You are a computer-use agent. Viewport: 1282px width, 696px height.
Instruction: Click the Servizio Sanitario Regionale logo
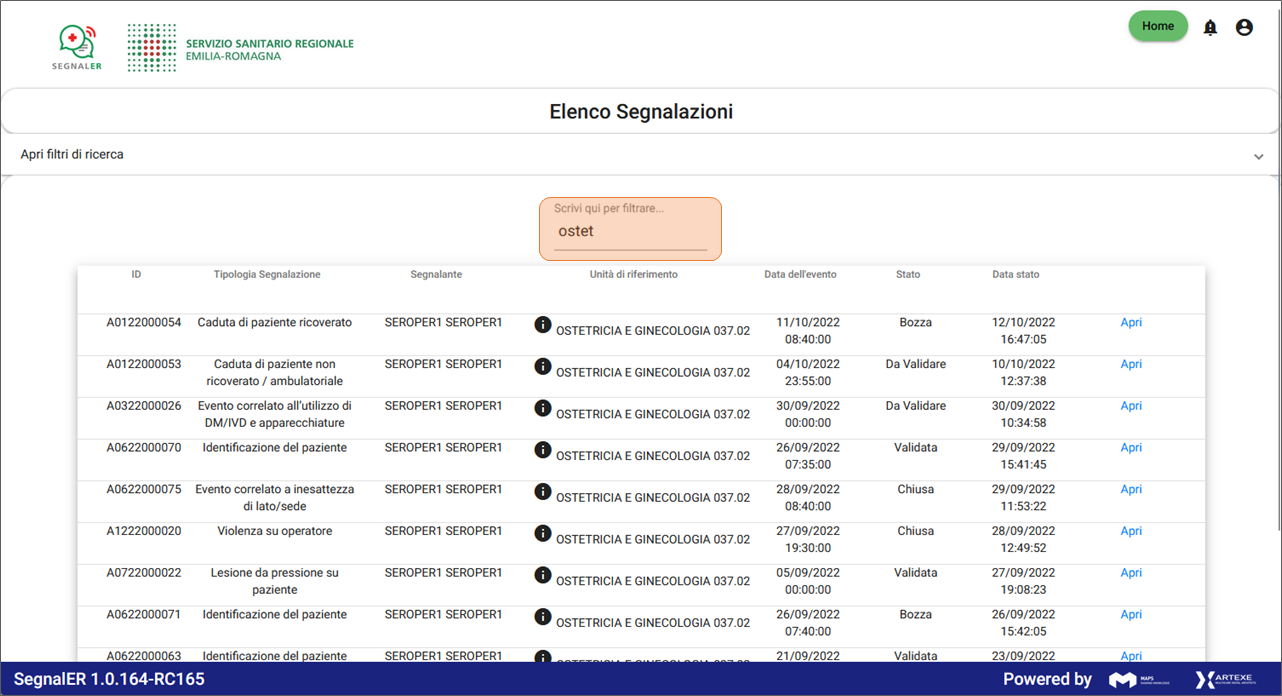pos(241,48)
